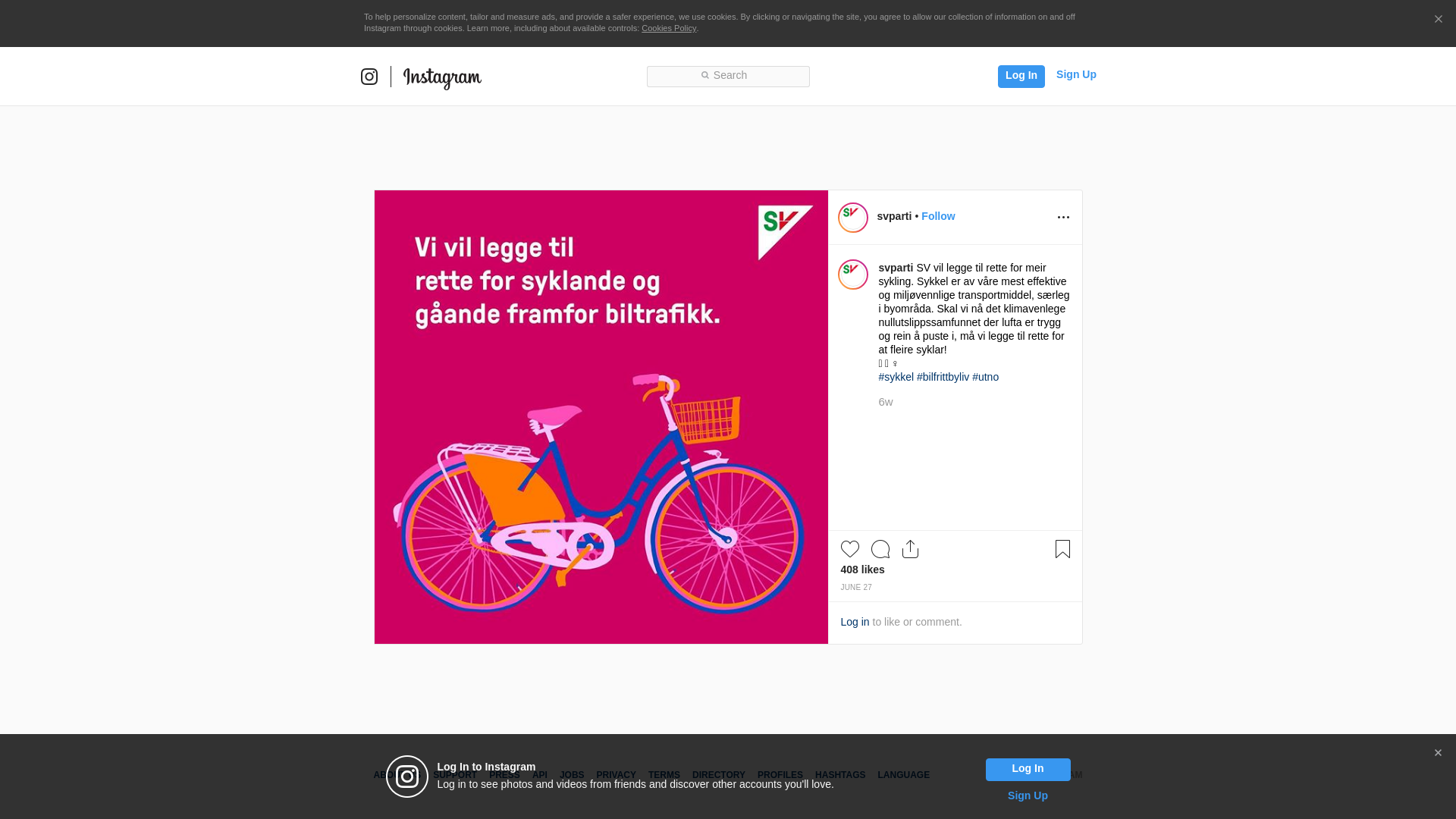The height and width of the screenshot is (819, 1456).
Task: Click the Instagram wordmark logo
Action: 442,78
